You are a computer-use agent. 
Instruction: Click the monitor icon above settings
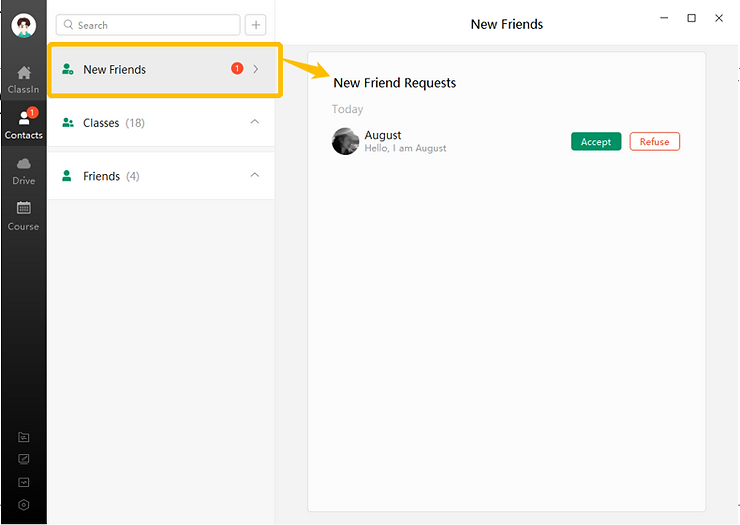click(x=24, y=482)
